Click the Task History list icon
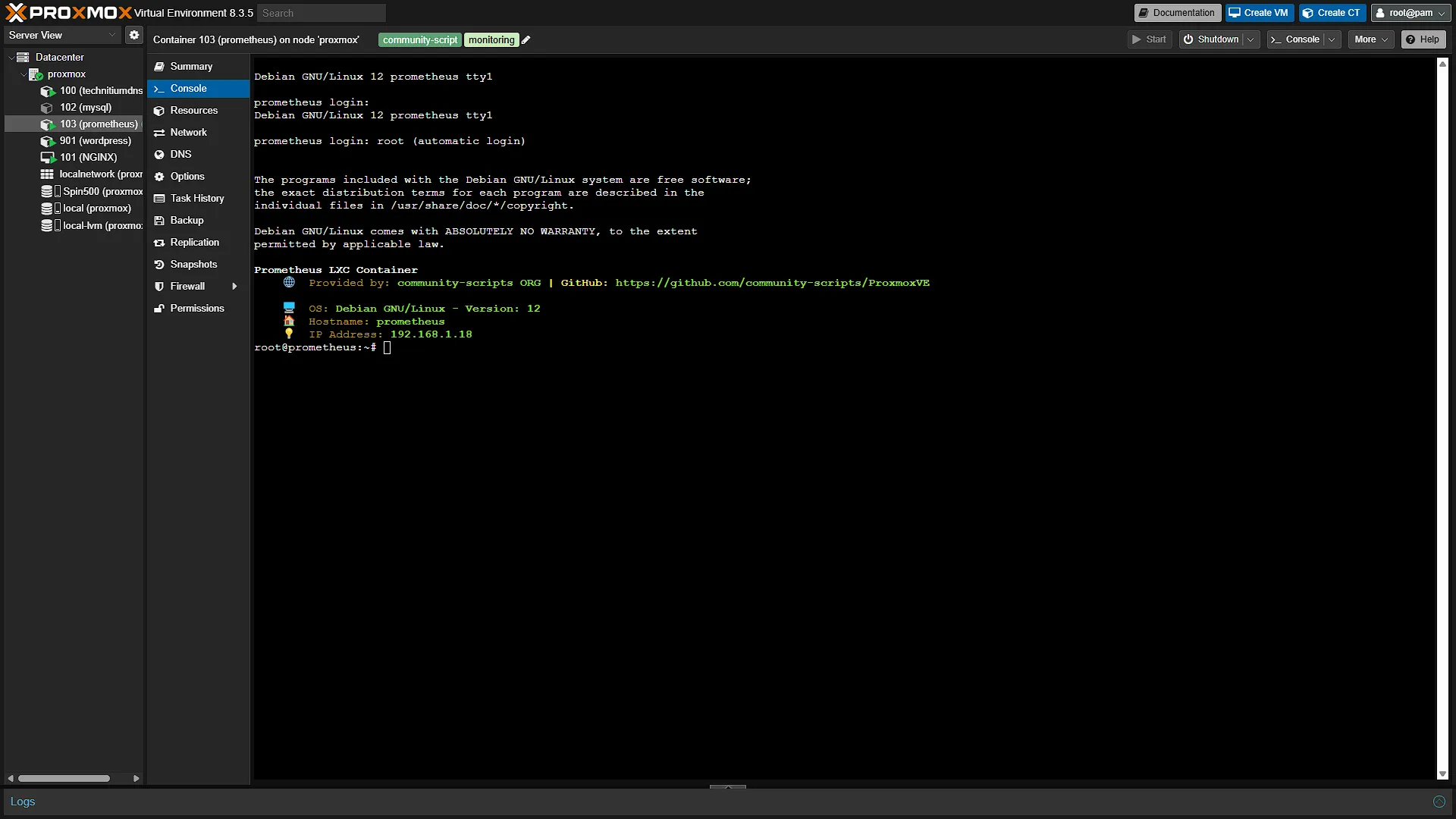The width and height of the screenshot is (1456, 819). point(159,199)
